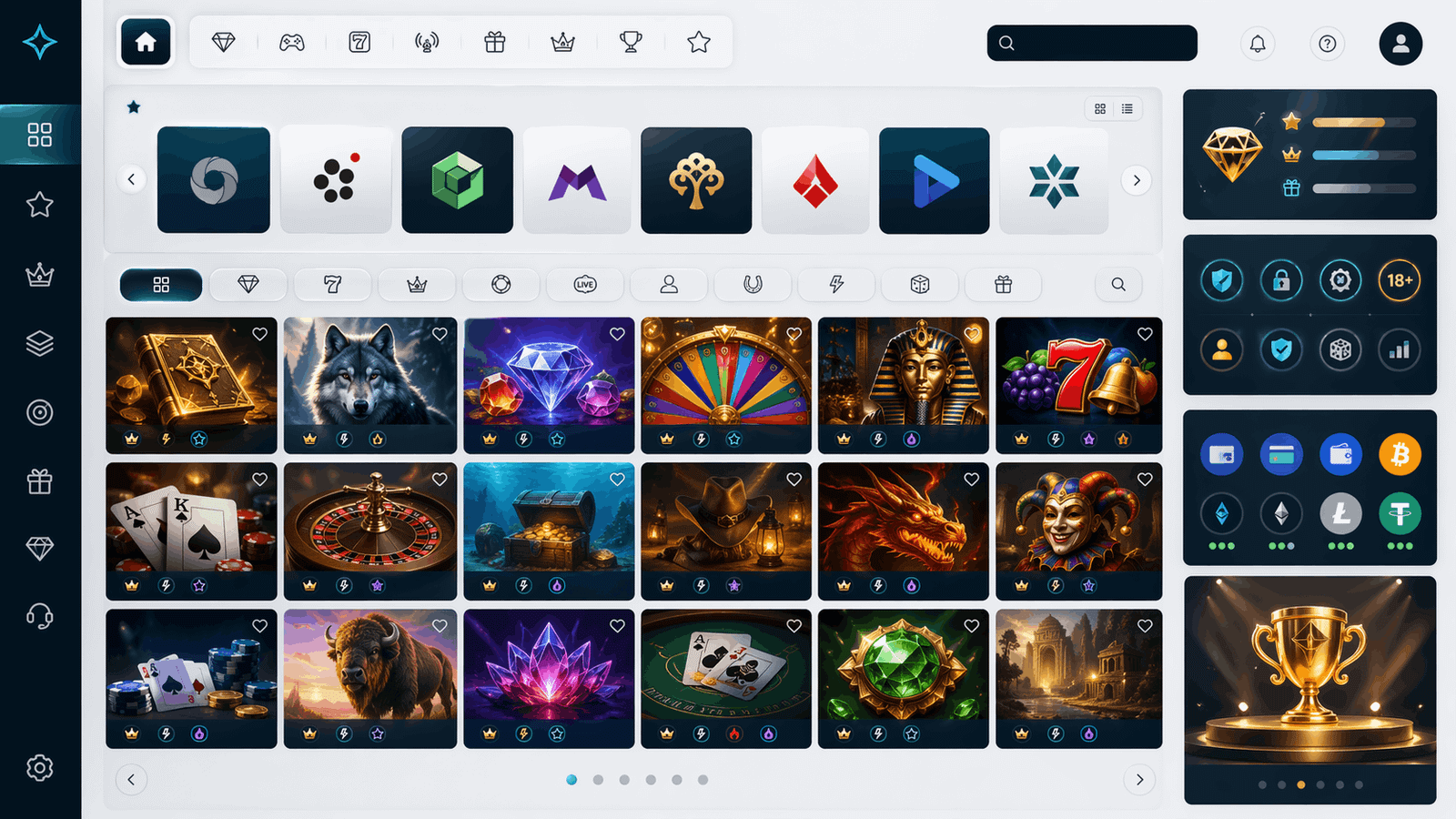Click the gold star progress bar
The image size is (1456, 819).
(1363, 122)
